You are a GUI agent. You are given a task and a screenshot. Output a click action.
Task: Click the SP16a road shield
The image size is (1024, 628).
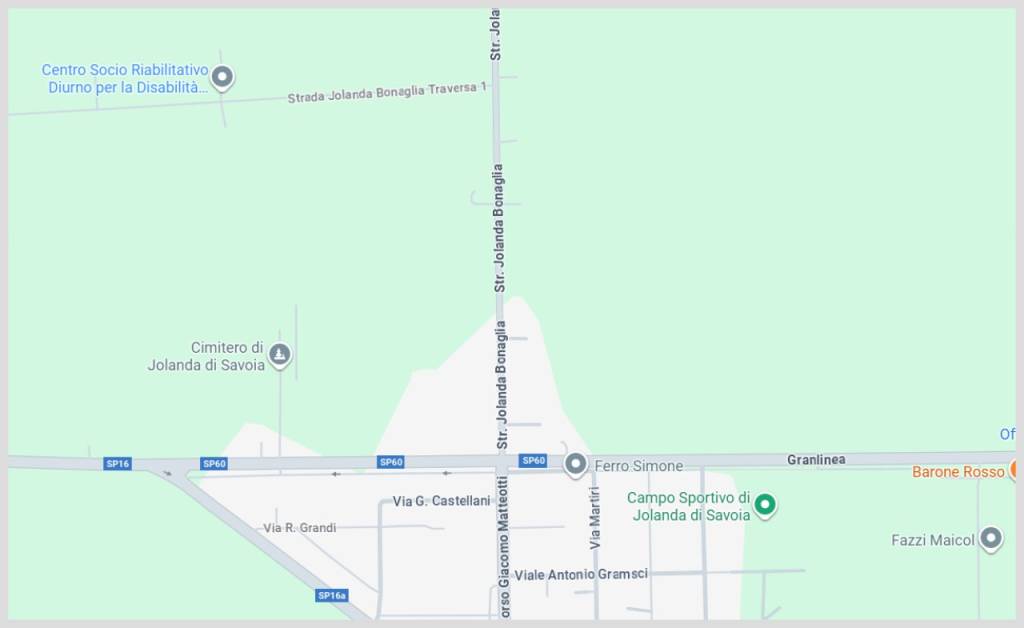332,595
